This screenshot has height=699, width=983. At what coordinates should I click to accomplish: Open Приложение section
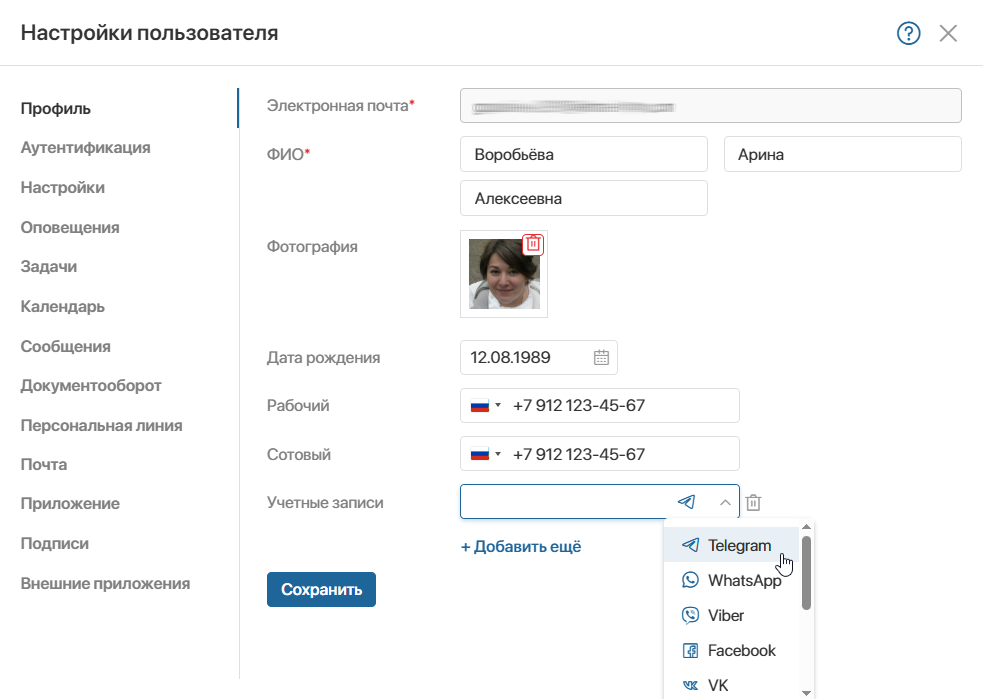pyautogui.click(x=70, y=503)
